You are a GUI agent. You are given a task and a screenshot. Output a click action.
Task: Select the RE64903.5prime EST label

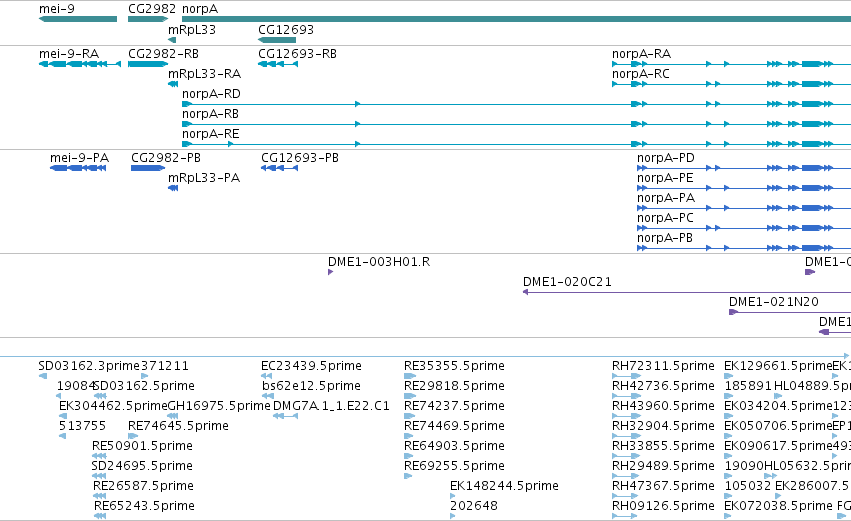454,447
